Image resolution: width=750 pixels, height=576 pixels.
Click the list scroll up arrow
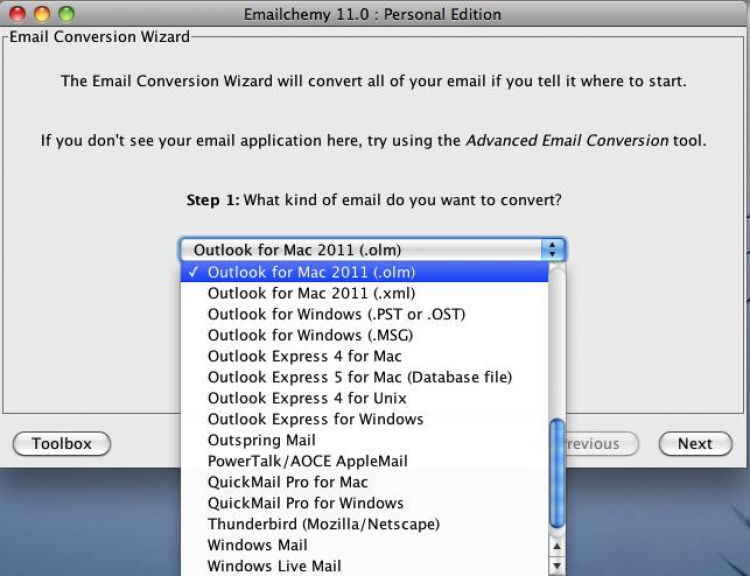(x=557, y=546)
